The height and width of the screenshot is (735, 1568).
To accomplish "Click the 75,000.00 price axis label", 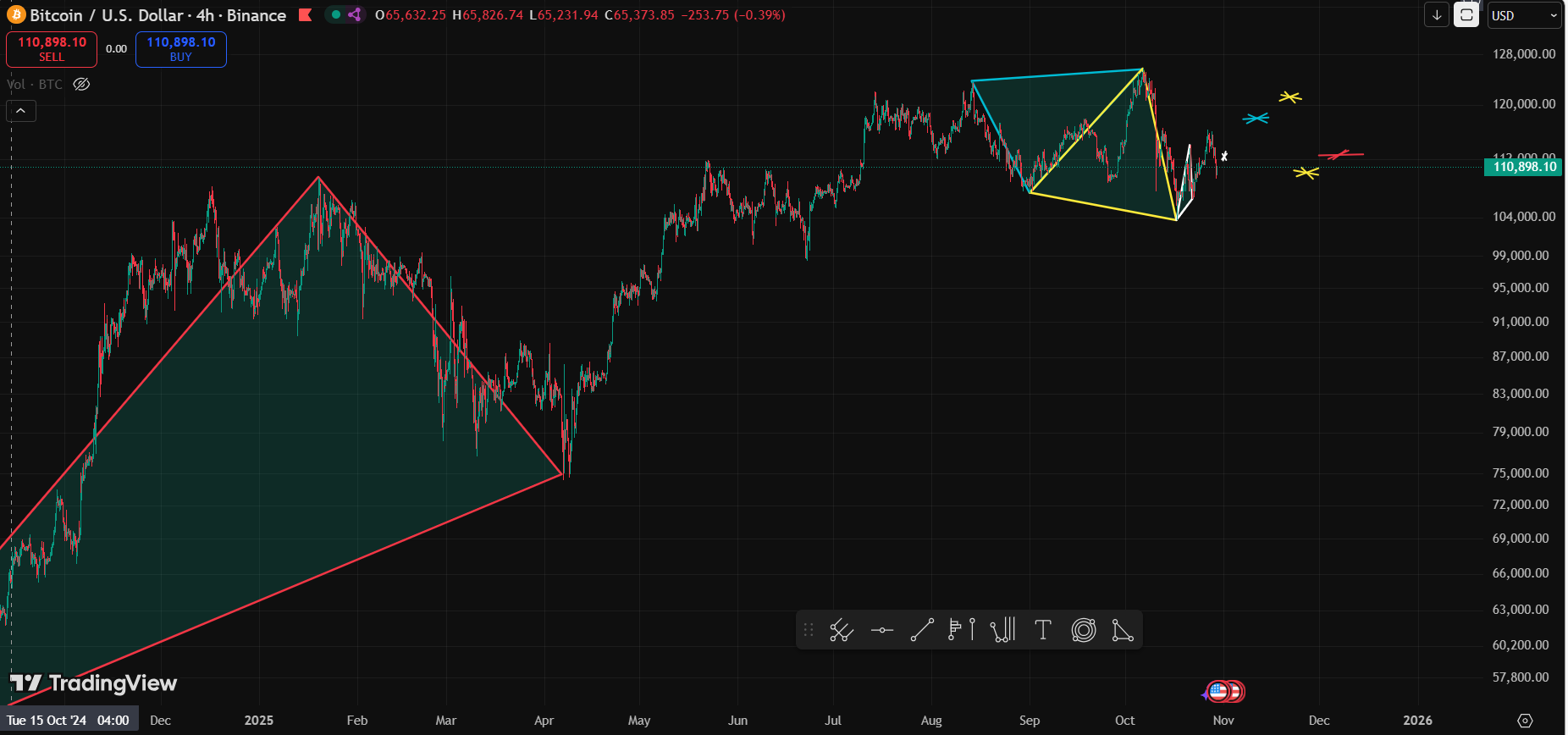I will point(1521,473).
